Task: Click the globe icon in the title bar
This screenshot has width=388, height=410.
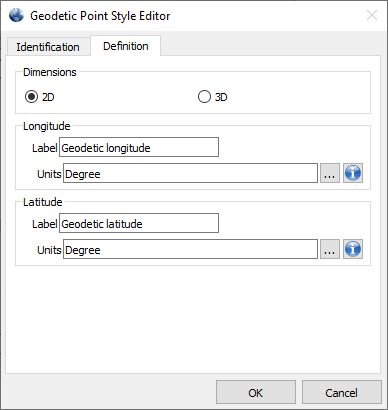Action: click(x=16, y=15)
